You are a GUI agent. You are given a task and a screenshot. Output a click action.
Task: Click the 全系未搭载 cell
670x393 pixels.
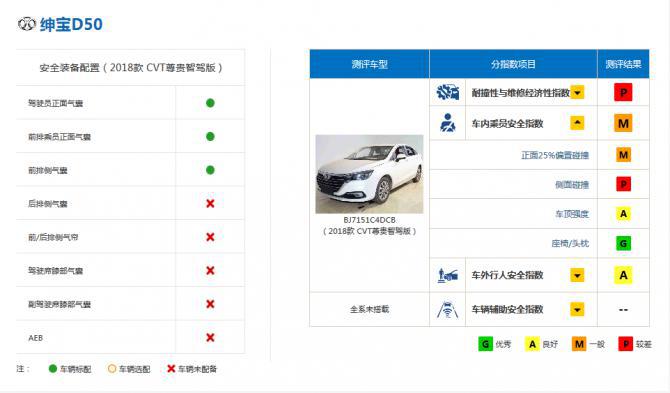pos(369,309)
